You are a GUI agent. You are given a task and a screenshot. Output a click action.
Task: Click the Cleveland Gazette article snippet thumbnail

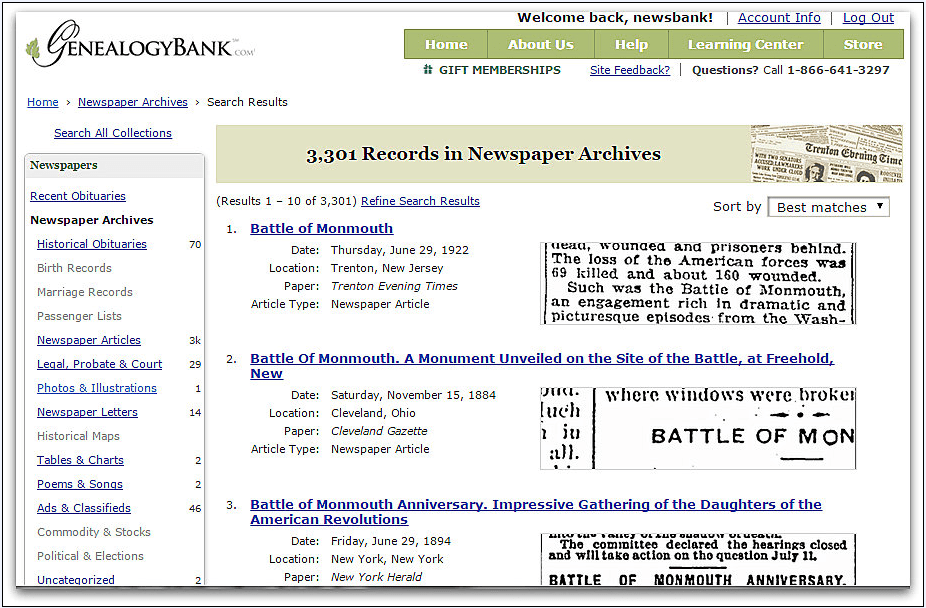point(698,429)
